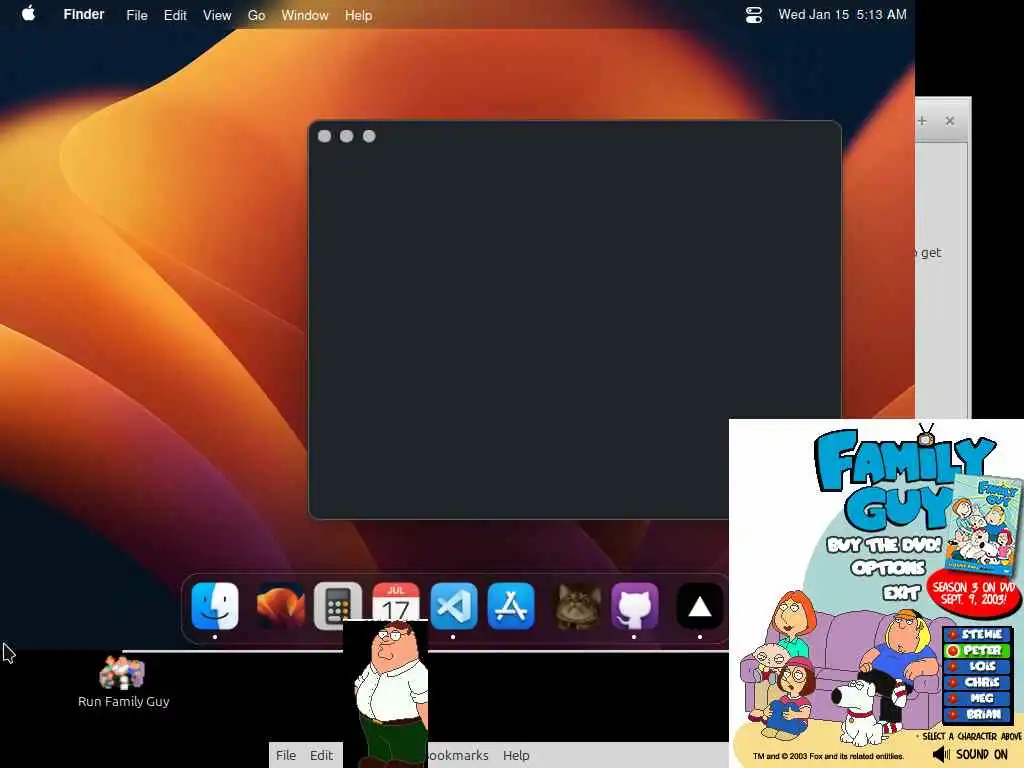The image size is (1024, 768).
Task: Open the Edit menu in top bar
Action: pos(175,15)
